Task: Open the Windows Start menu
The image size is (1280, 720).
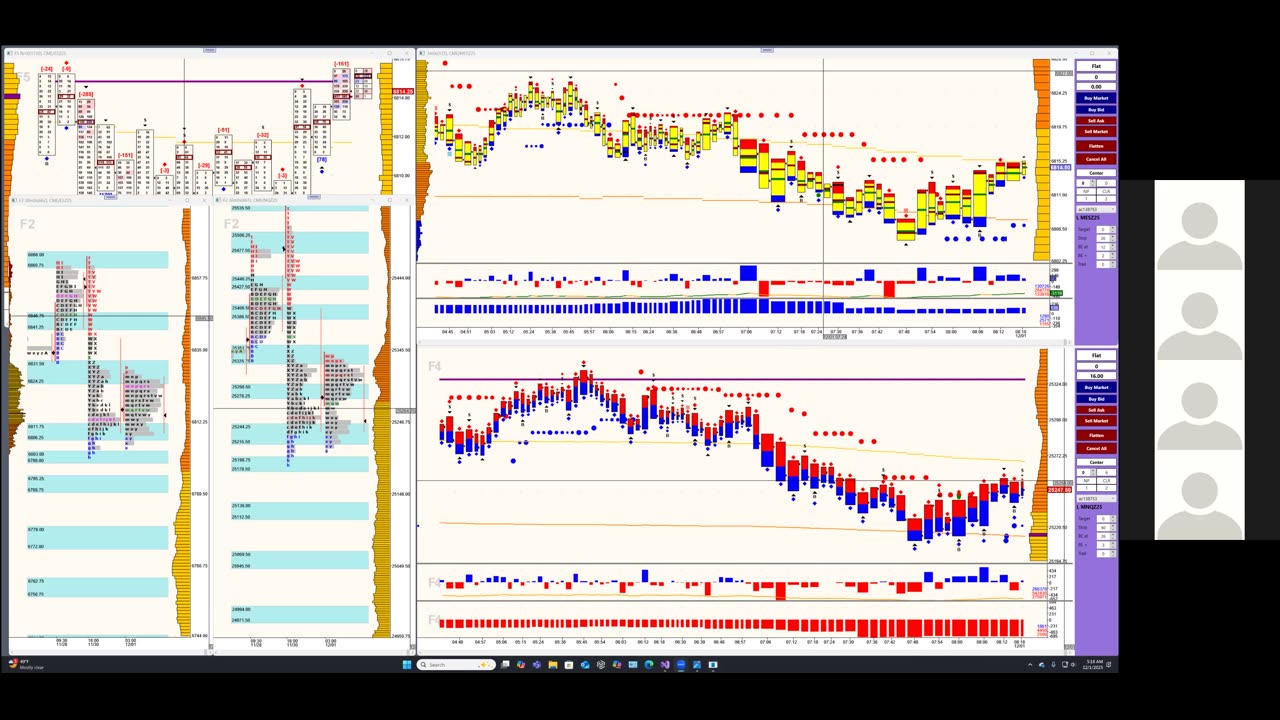Action: [x=408, y=664]
